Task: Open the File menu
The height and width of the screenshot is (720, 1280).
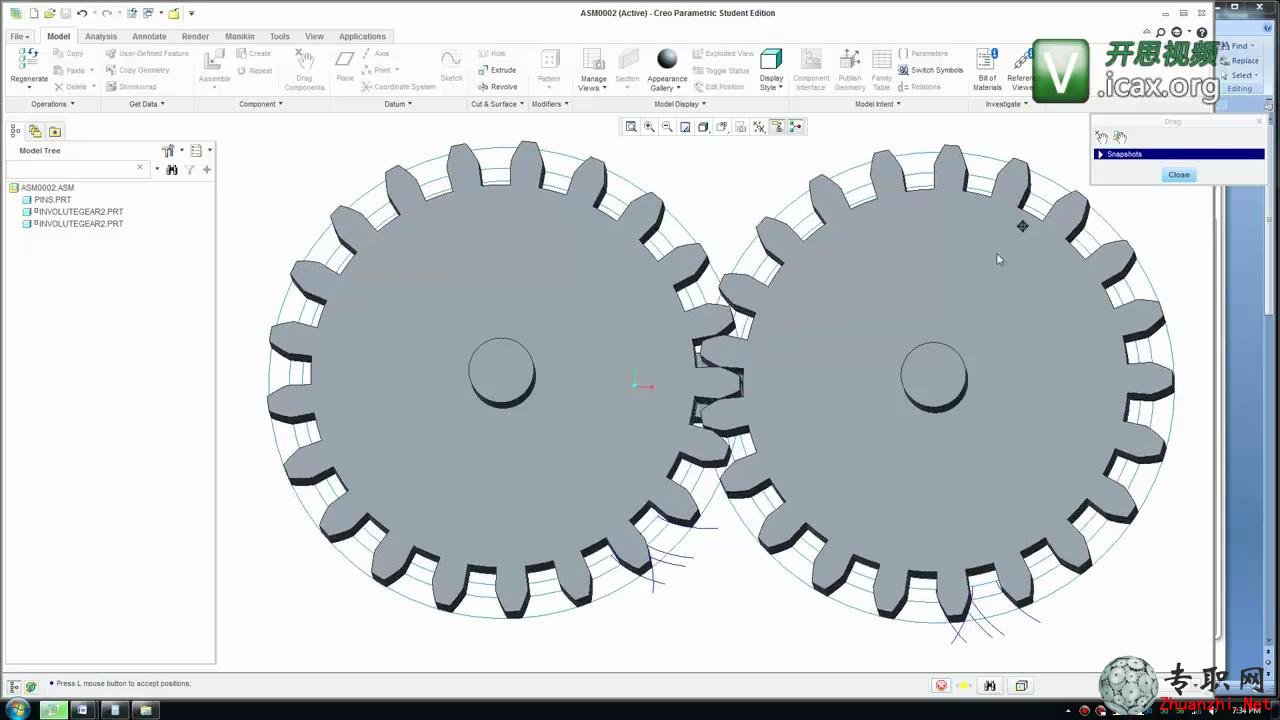Action: [x=19, y=36]
